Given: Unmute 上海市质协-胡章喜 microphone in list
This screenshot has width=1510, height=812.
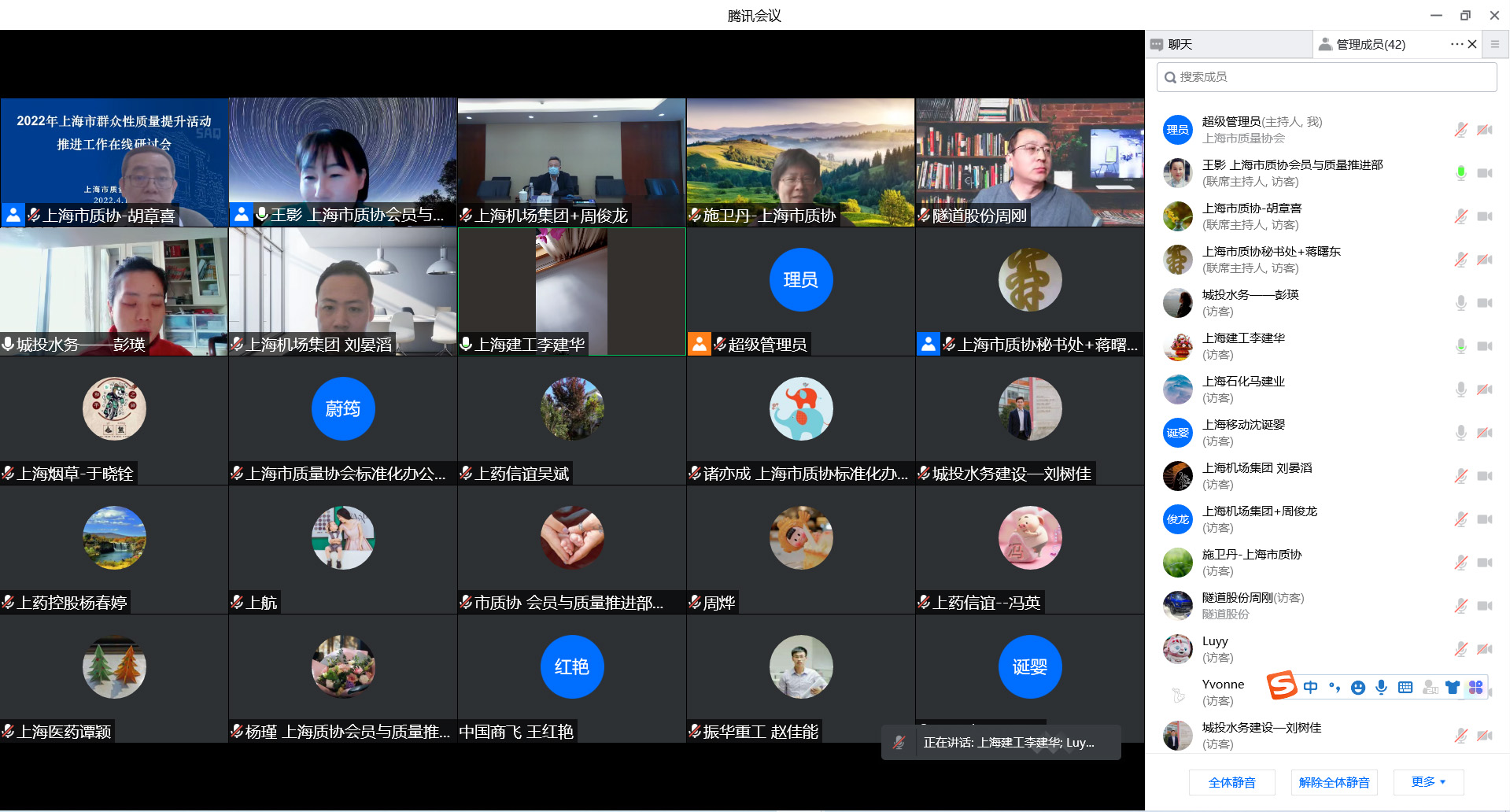Looking at the screenshot, I should click(x=1461, y=216).
